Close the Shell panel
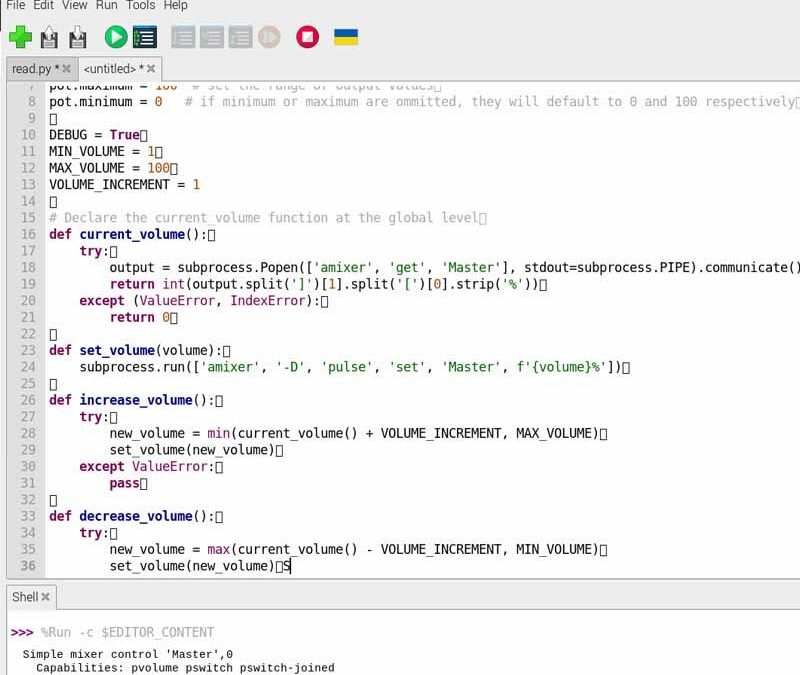 tap(45, 597)
